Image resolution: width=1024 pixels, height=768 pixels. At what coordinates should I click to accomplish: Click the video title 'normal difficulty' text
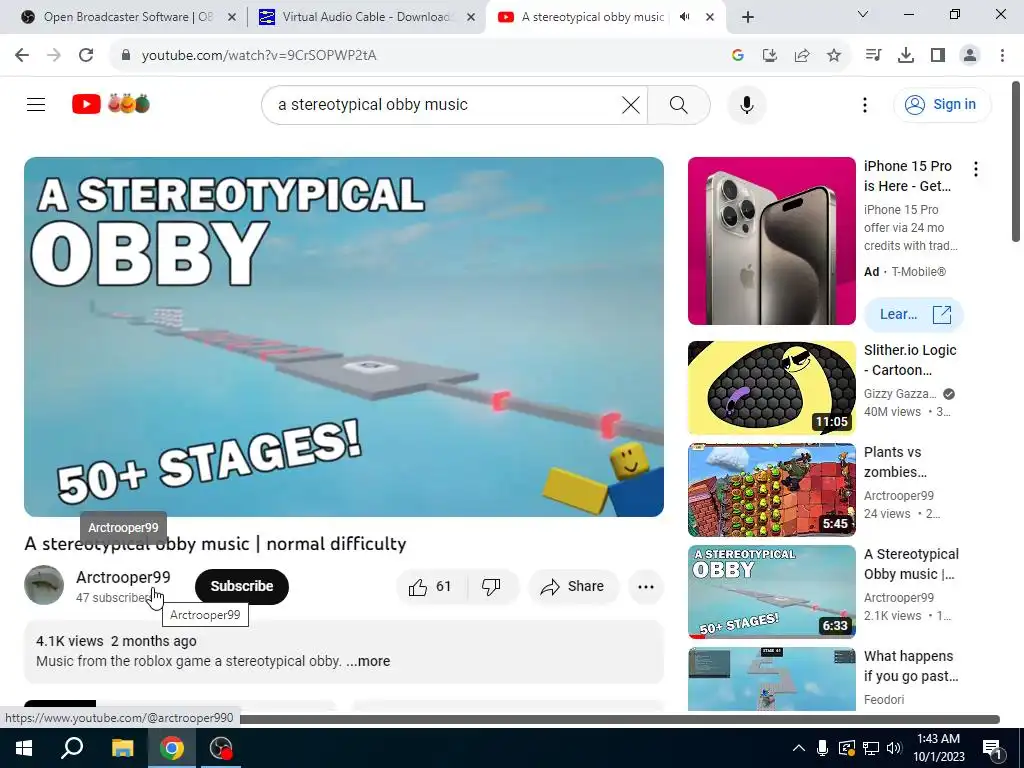(336, 544)
